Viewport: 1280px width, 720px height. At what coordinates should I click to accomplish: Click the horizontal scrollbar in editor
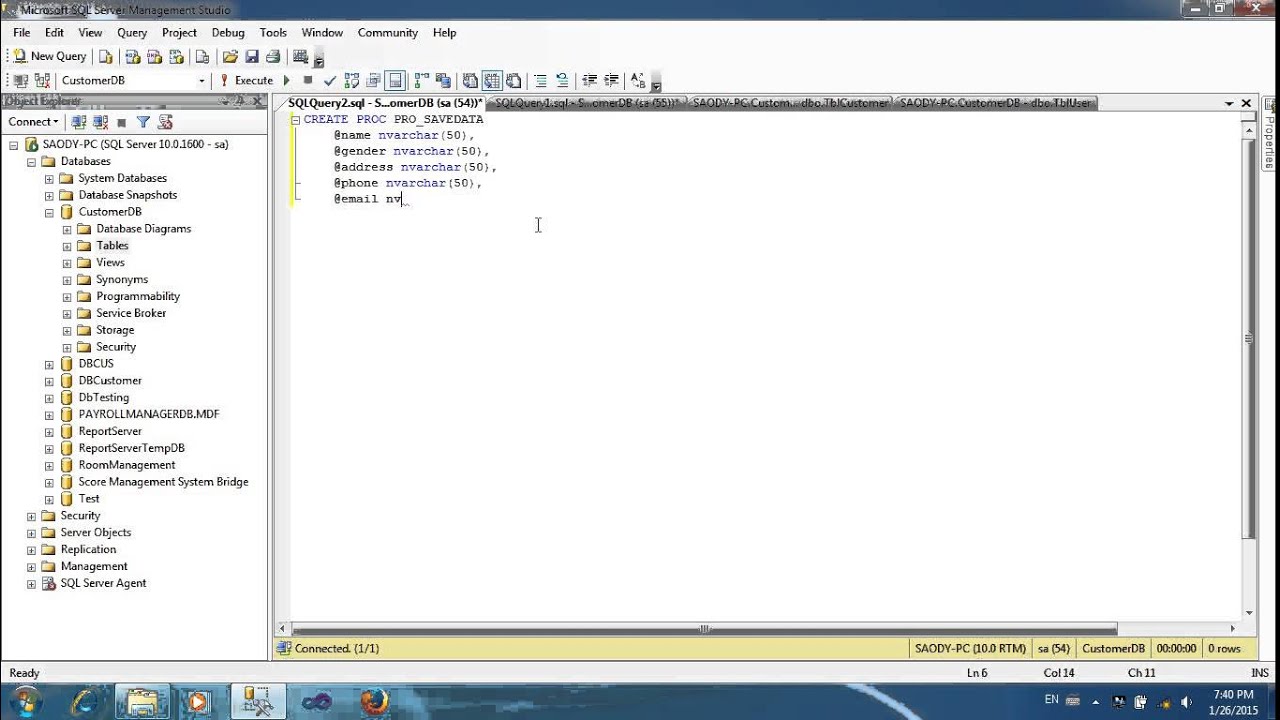coord(704,629)
